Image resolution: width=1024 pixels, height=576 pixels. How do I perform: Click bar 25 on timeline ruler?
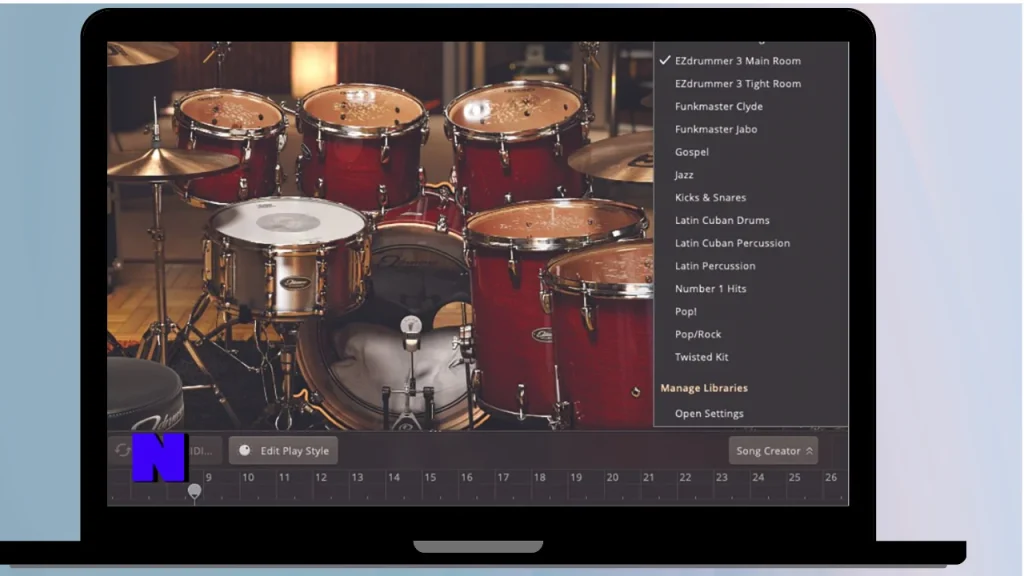[x=794, y=477]
